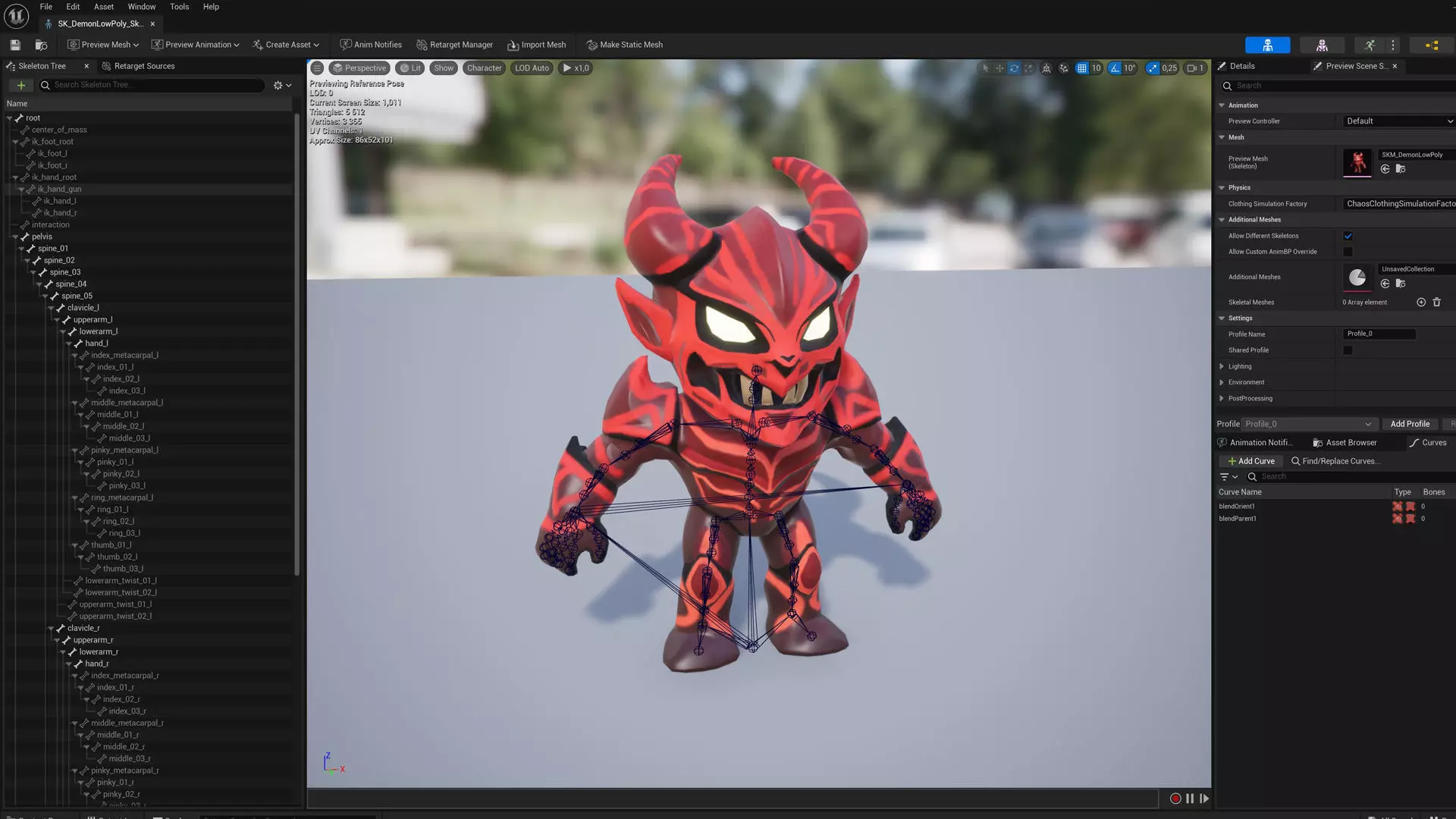The image size is (1456, 819).
Task: Enable Shared Profile checkbox
Action: click(x=1348, y=350)
